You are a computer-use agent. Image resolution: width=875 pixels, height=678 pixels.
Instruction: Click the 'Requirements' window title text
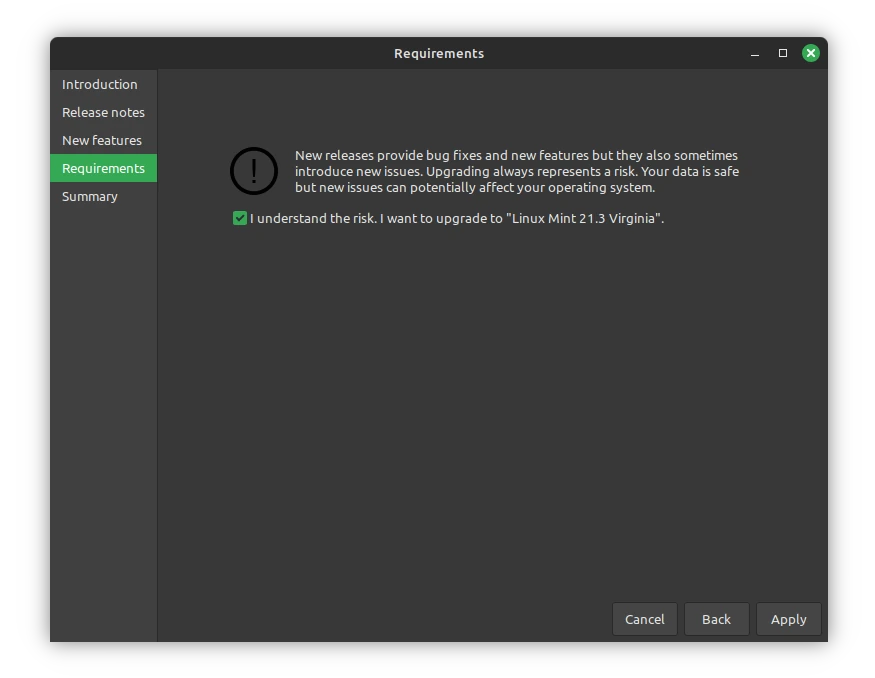[438, 53]
